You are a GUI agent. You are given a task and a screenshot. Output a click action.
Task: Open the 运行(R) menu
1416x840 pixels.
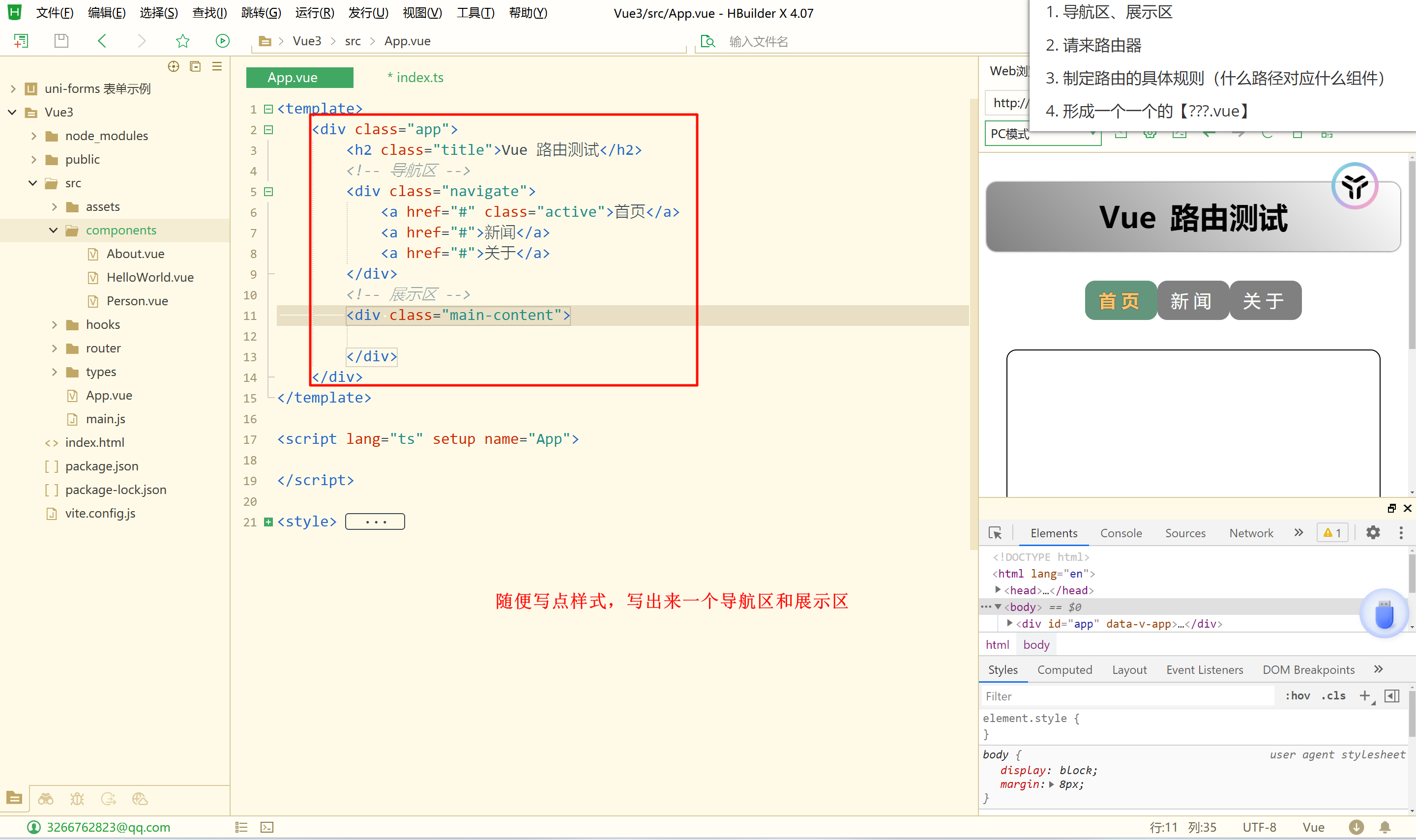click(314, 12)
